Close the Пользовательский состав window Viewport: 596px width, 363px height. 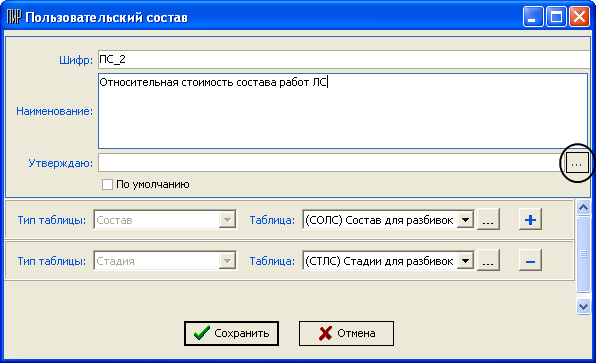point(579,17)
